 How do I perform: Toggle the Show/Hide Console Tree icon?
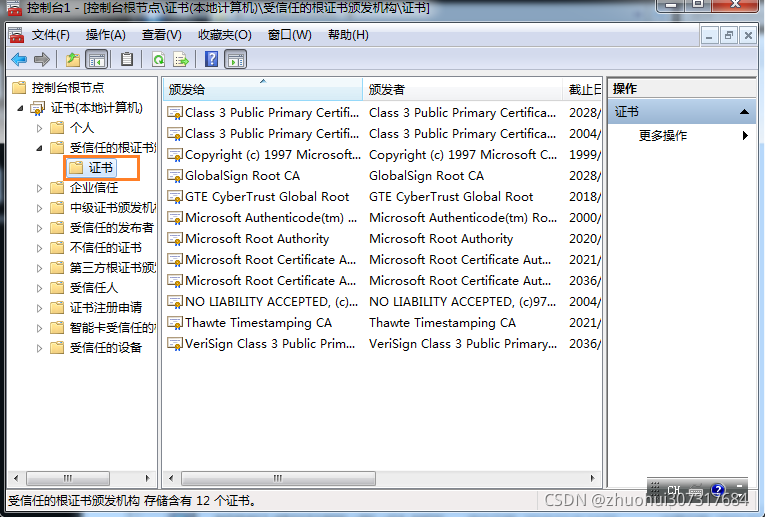(98, 60)
